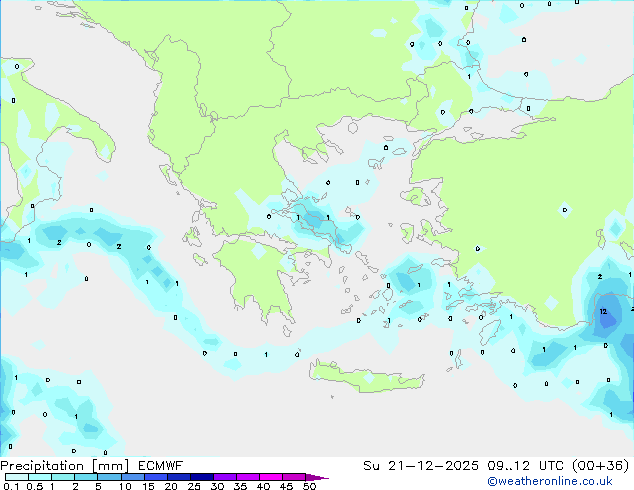Click the legend label '45'

point(286,486)
